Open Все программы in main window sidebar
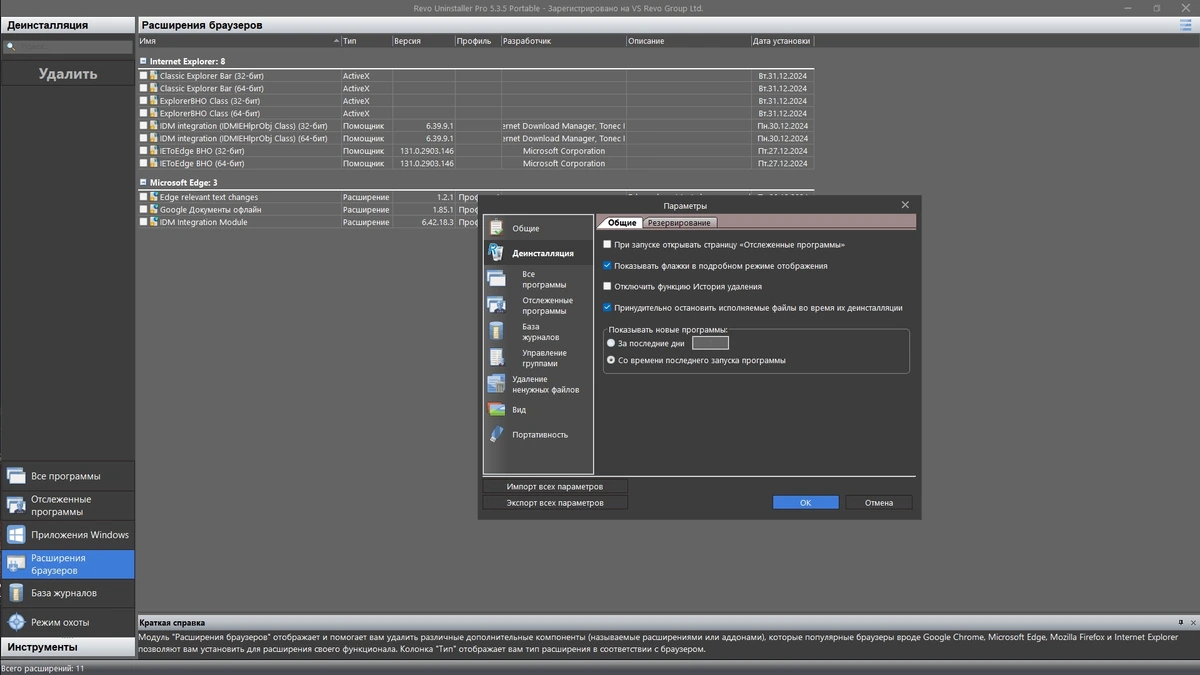Image resolution: width=1200 pixels, height=675 pixels. 67,476
